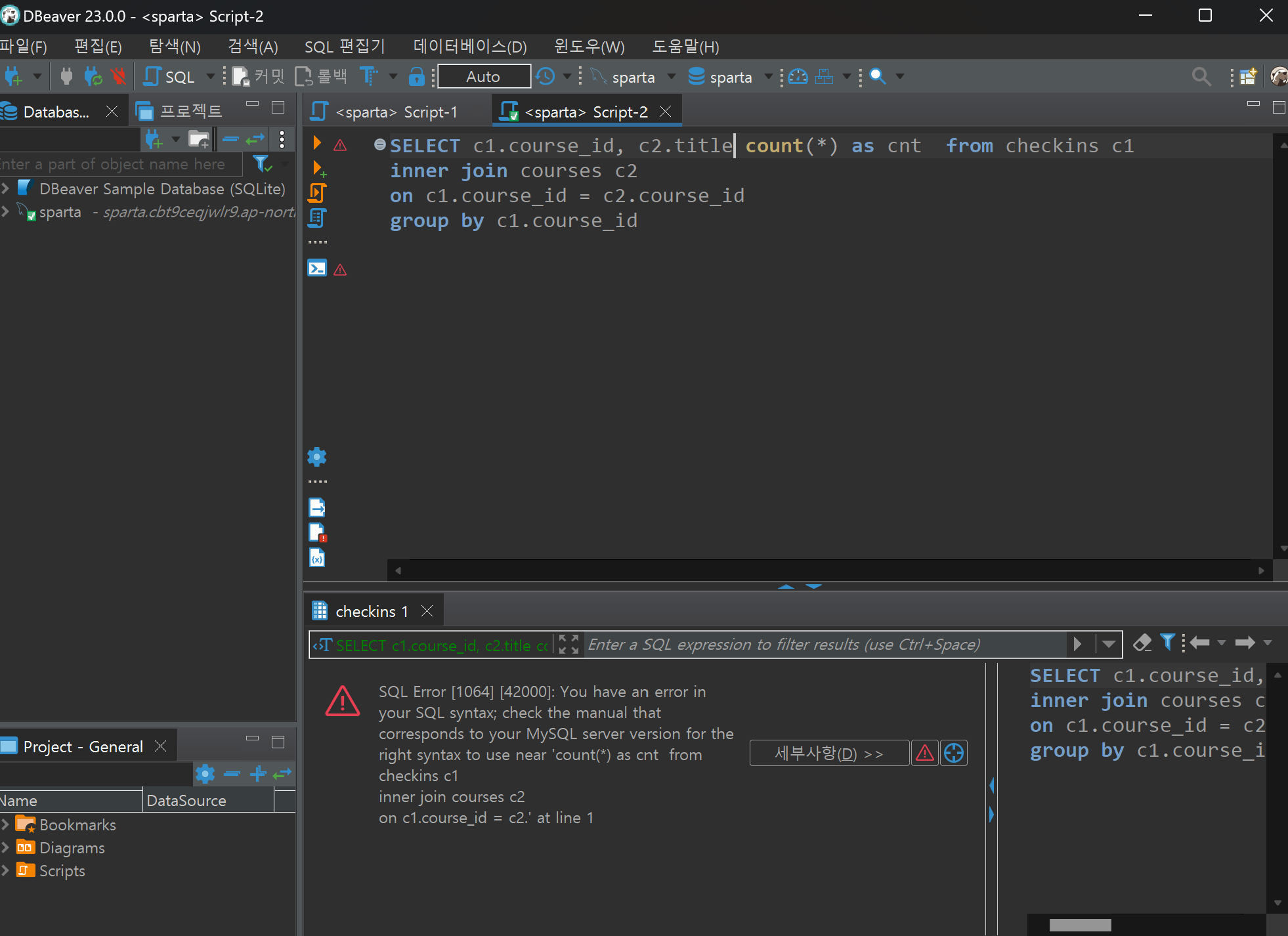Viewport: 1288px width, 936px height.
Task: Execute SQL statement with the orange arrow
Action: coord(318,143)
